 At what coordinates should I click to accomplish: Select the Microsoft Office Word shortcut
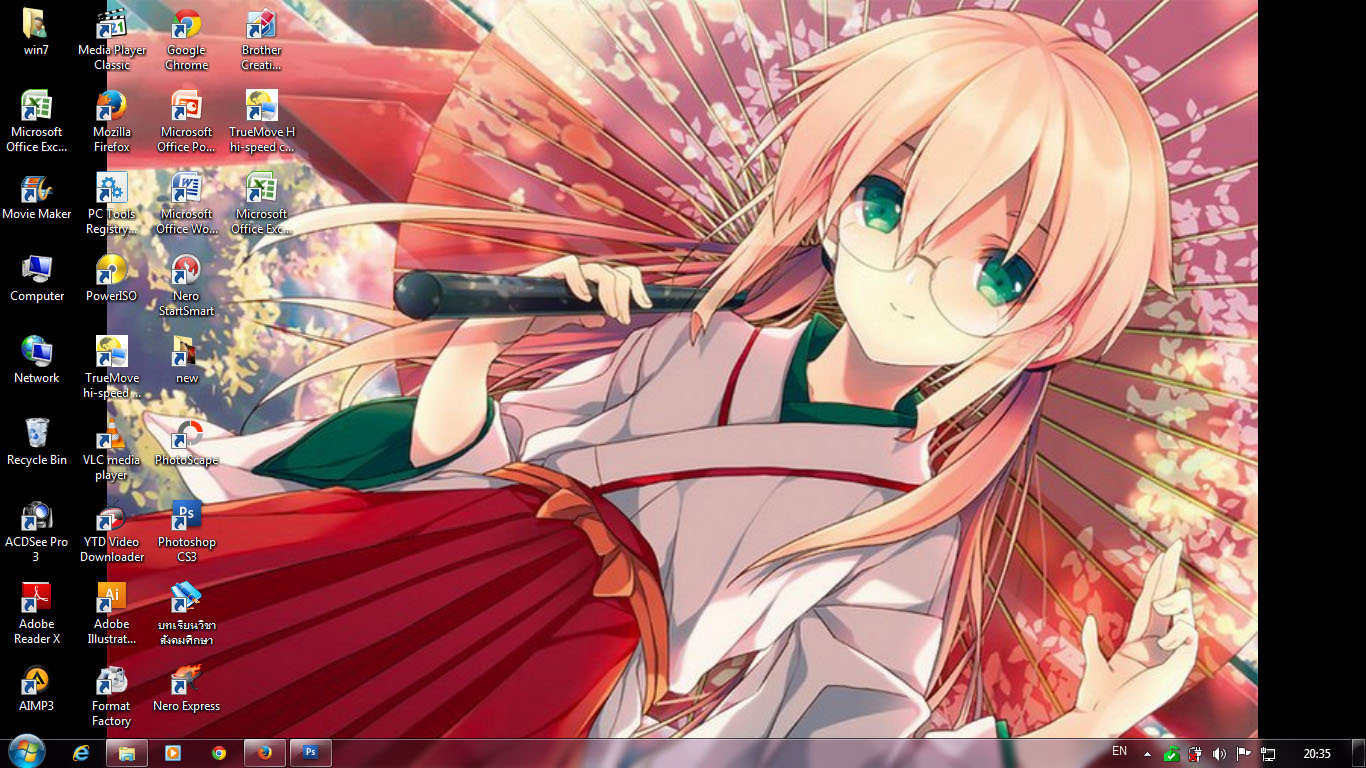point(187,204)
